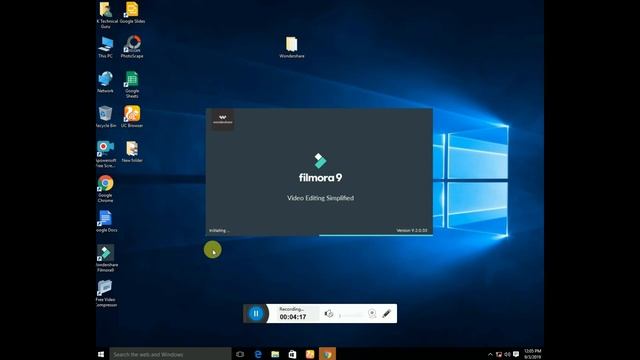
Task: Click the recording timer 00:04:17
Action: point(293,317)
